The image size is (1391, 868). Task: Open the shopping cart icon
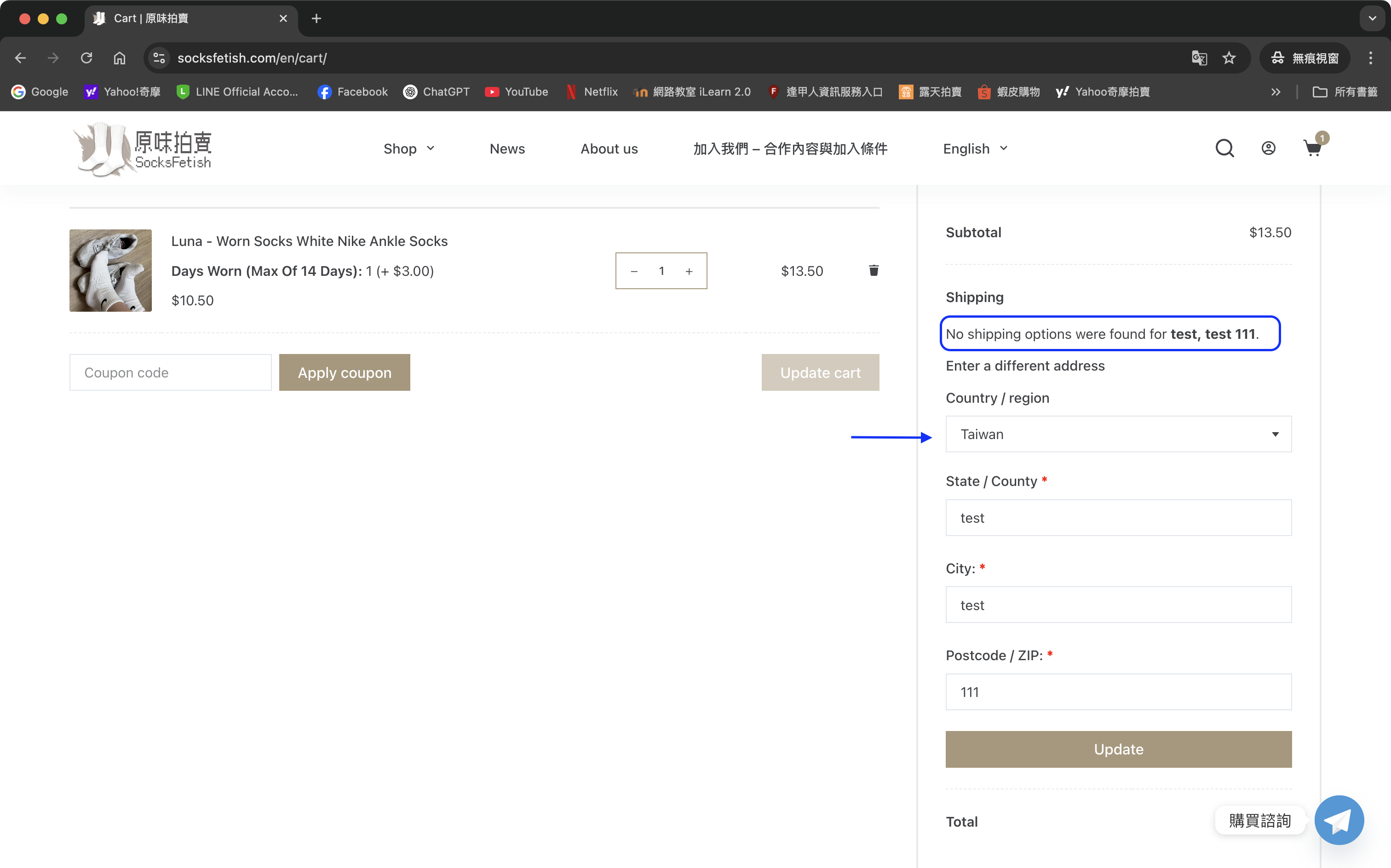[1312, 148]
